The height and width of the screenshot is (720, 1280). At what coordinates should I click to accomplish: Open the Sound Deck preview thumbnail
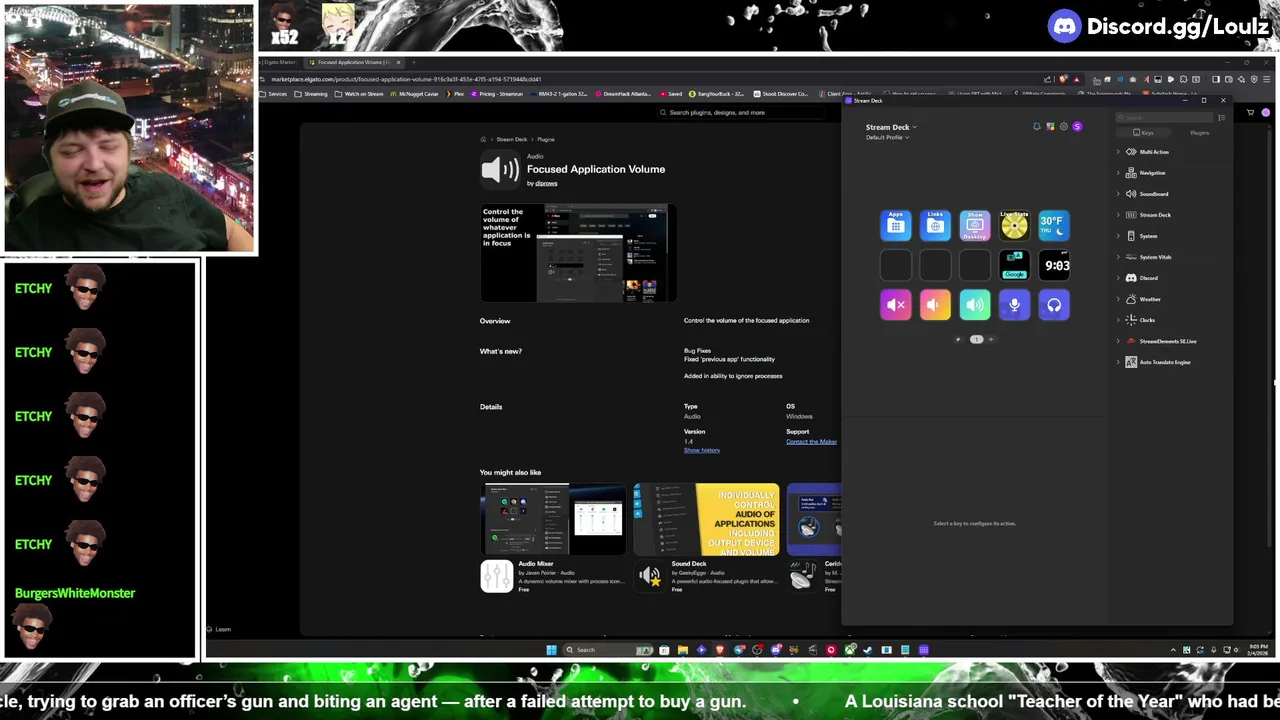pyautogui.click(x=706, y=519)
